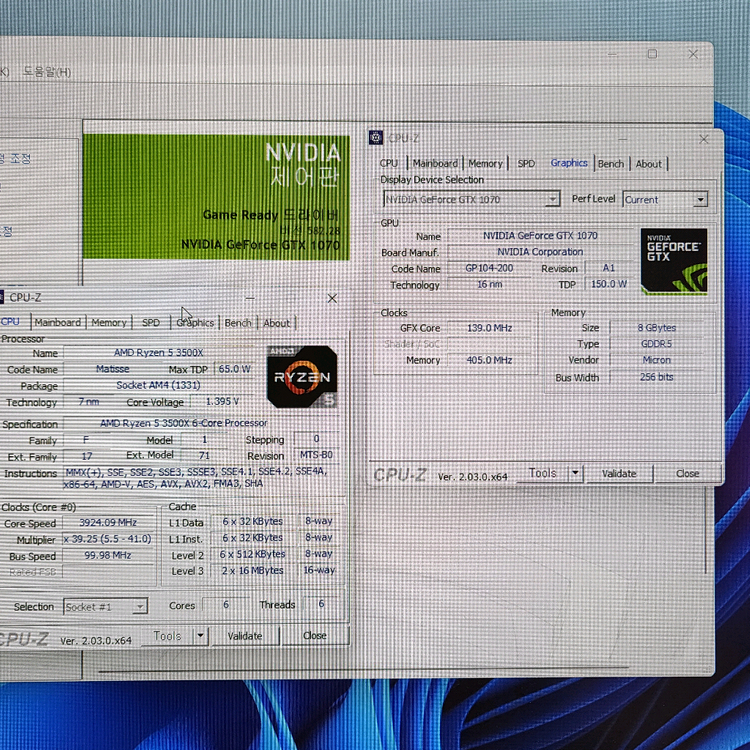Close the NVIDIA control panel window
This screenshot has height=750, width=750.
pyautogui.click(x=693, y=54)
